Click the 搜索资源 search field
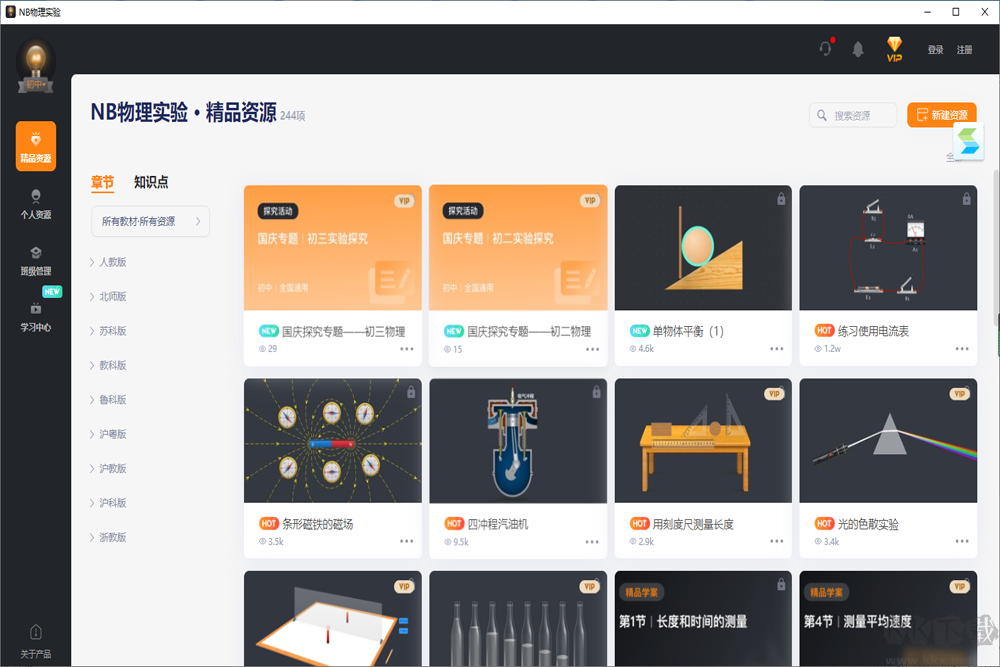The height and width of the screenshot is (667, 1000). pos(855,114)
